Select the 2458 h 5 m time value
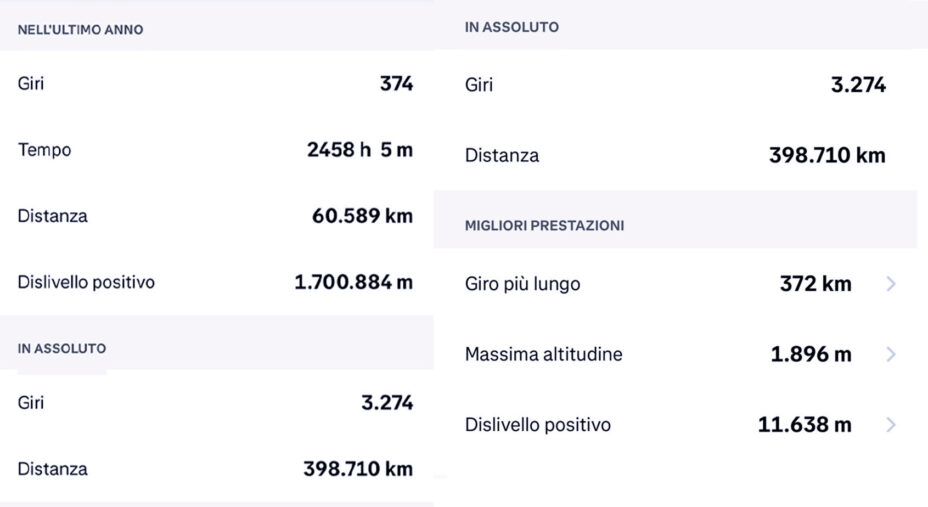This screenshot has height=507, width=928. 360,150
